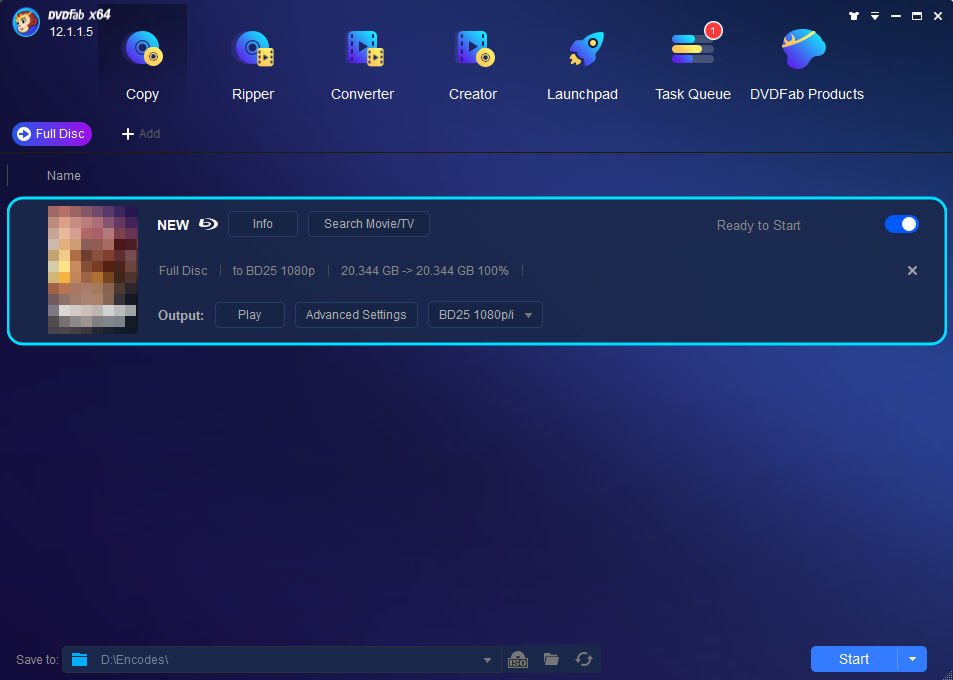Click the movie poster thumbnail
953x680 pixels.
[x=93, y=270]
